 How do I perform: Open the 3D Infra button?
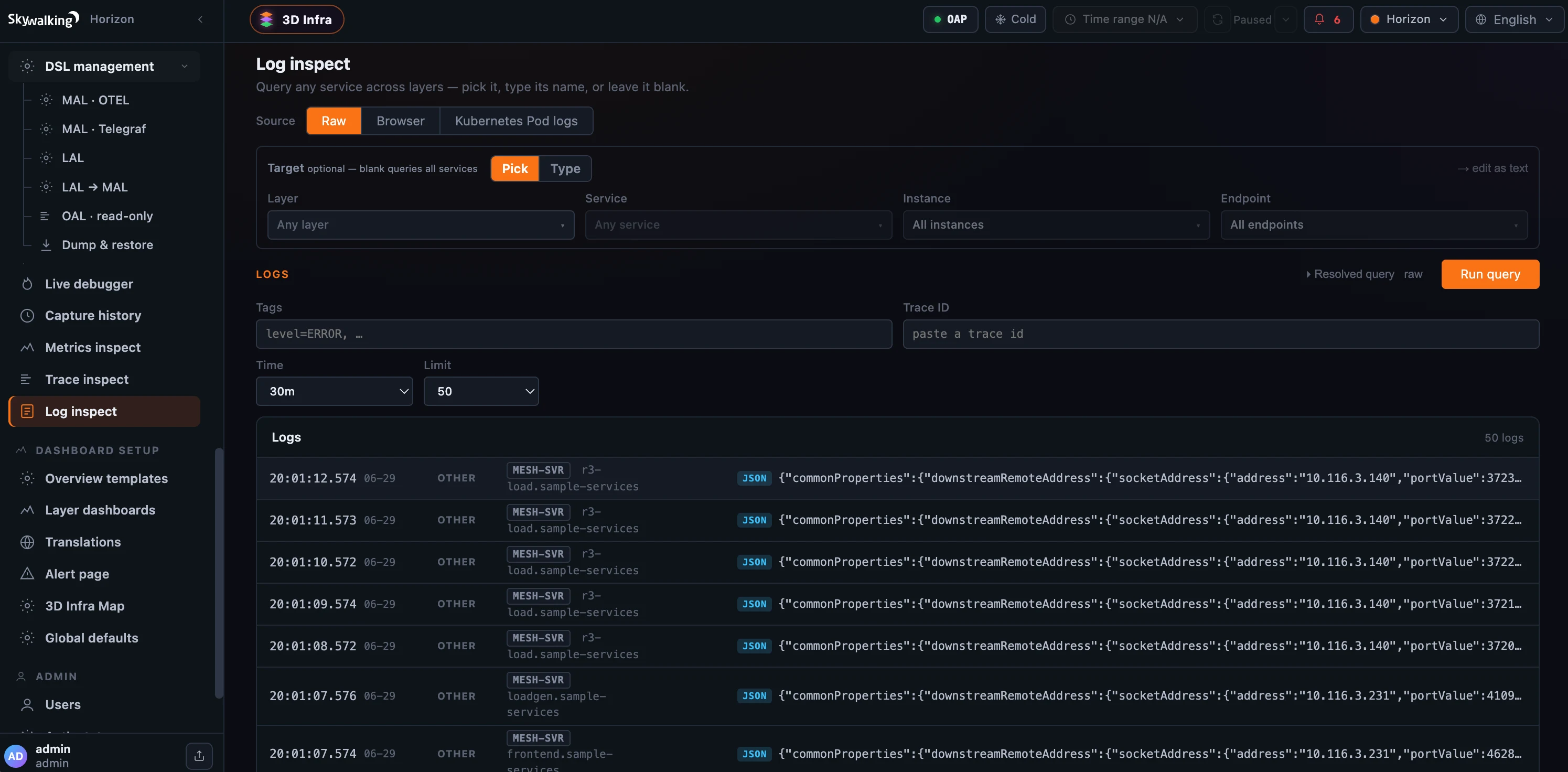(x=296, y=19)
